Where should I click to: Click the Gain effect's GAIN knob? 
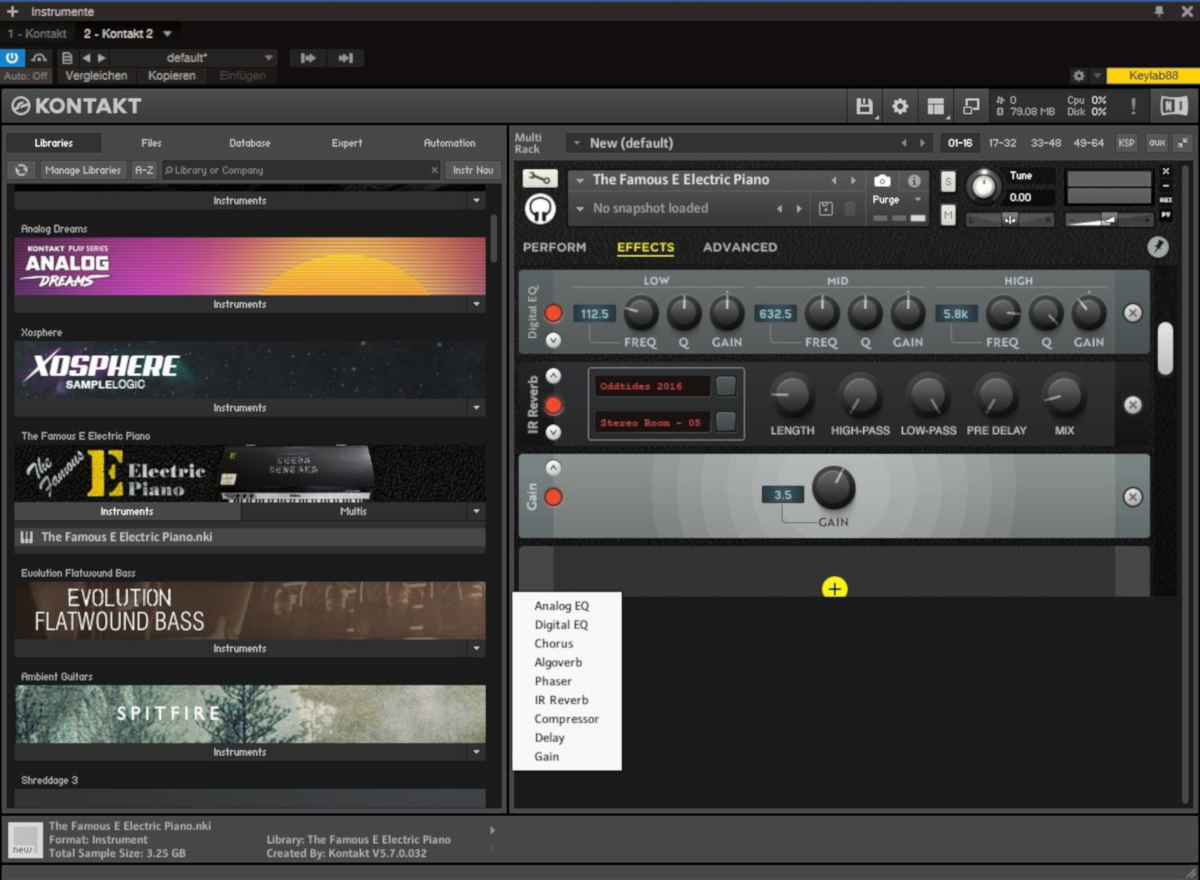pos(833,488)
